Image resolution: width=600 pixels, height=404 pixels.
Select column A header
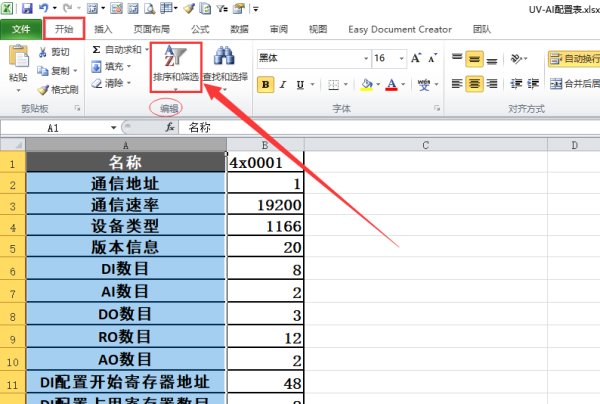(126, 145)
